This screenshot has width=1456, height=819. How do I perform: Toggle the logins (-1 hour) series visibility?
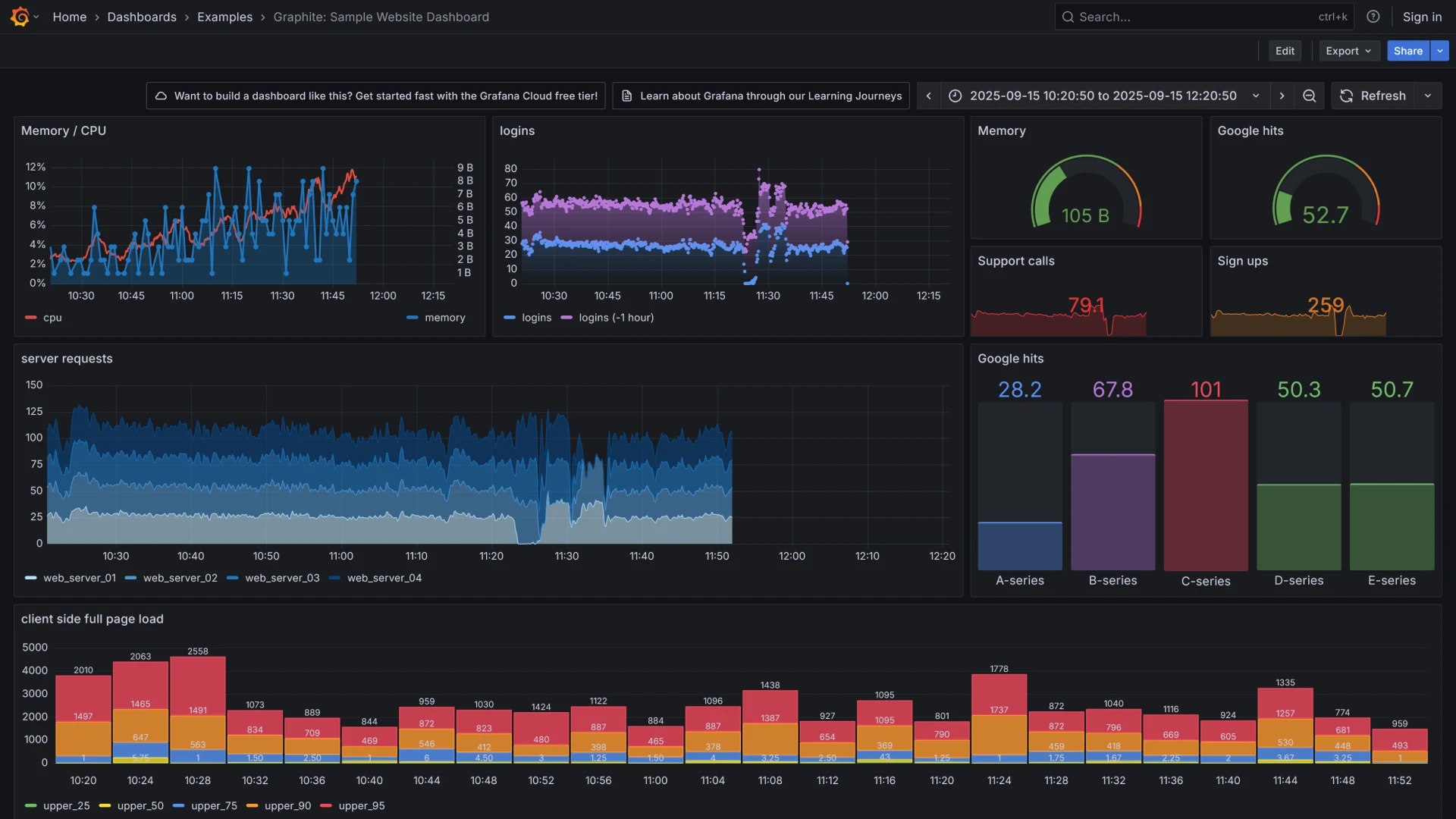(616, 318)
